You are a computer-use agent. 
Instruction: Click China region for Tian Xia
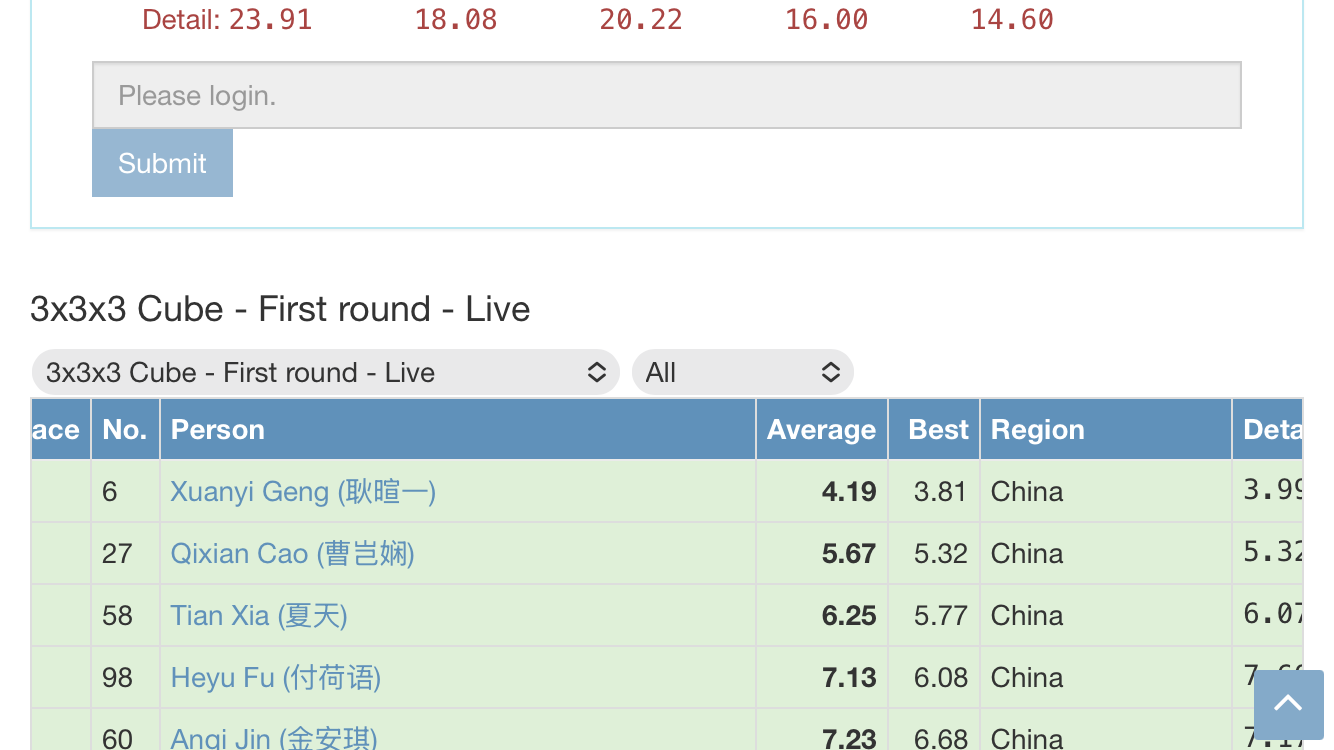tap(1027, 616)
